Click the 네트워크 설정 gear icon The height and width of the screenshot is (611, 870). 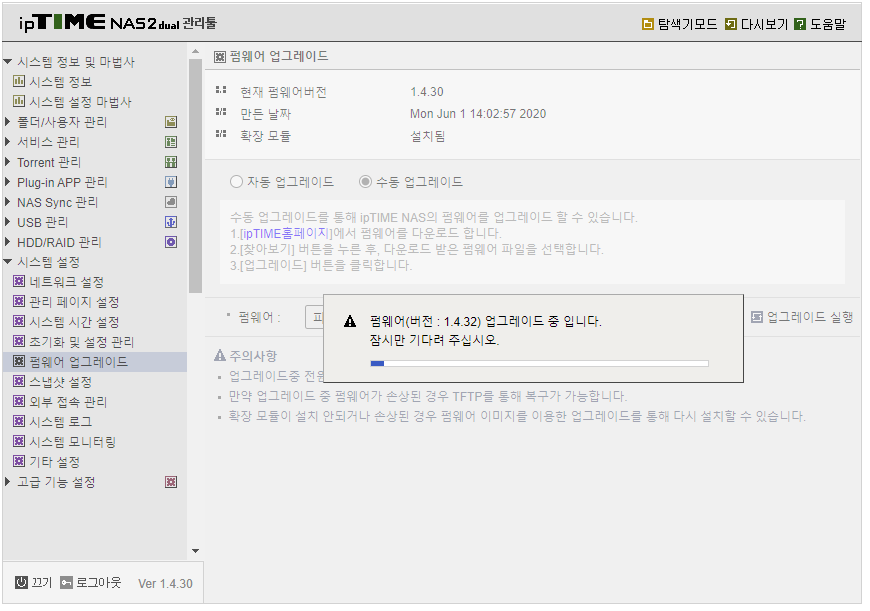coord(19,281)
